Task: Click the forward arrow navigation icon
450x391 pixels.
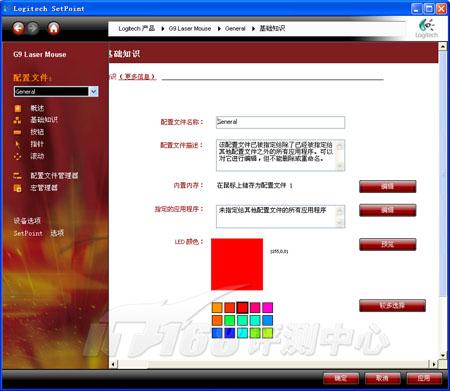Action: pyautogui.click(x=33, y=28)
